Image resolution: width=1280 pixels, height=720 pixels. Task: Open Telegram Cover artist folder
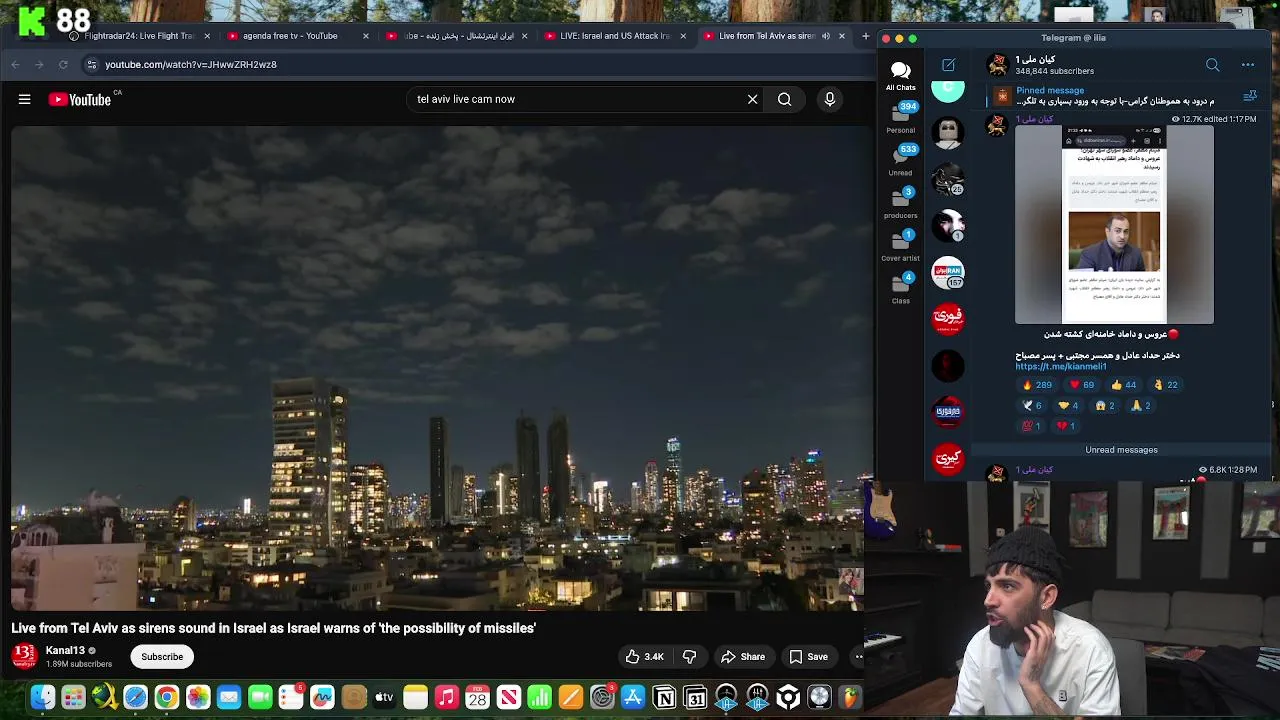click(900, 246)
